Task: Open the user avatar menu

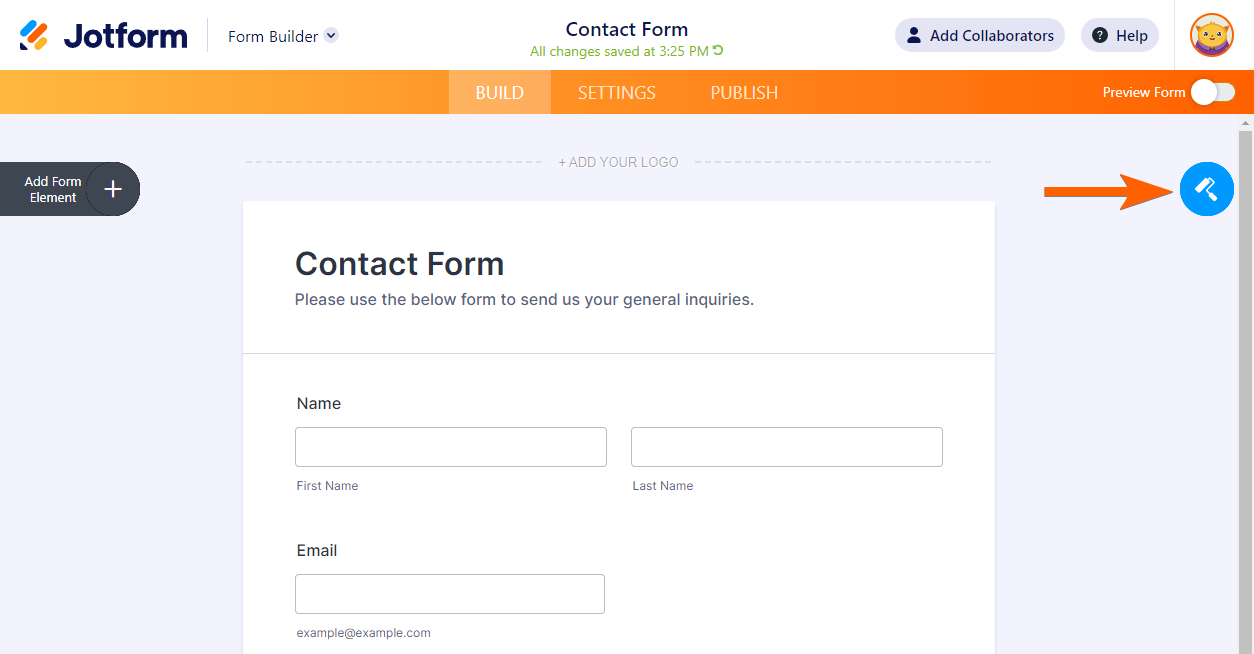Action: (x=1211, y=36)
